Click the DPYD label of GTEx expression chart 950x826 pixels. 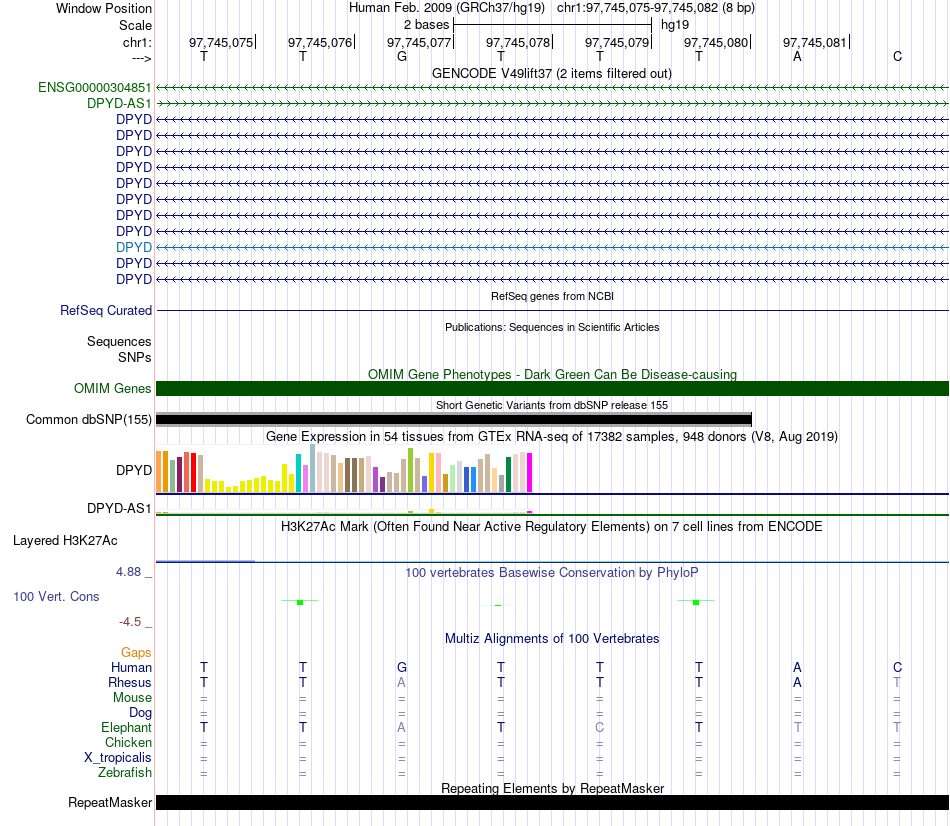coord(134,470)
